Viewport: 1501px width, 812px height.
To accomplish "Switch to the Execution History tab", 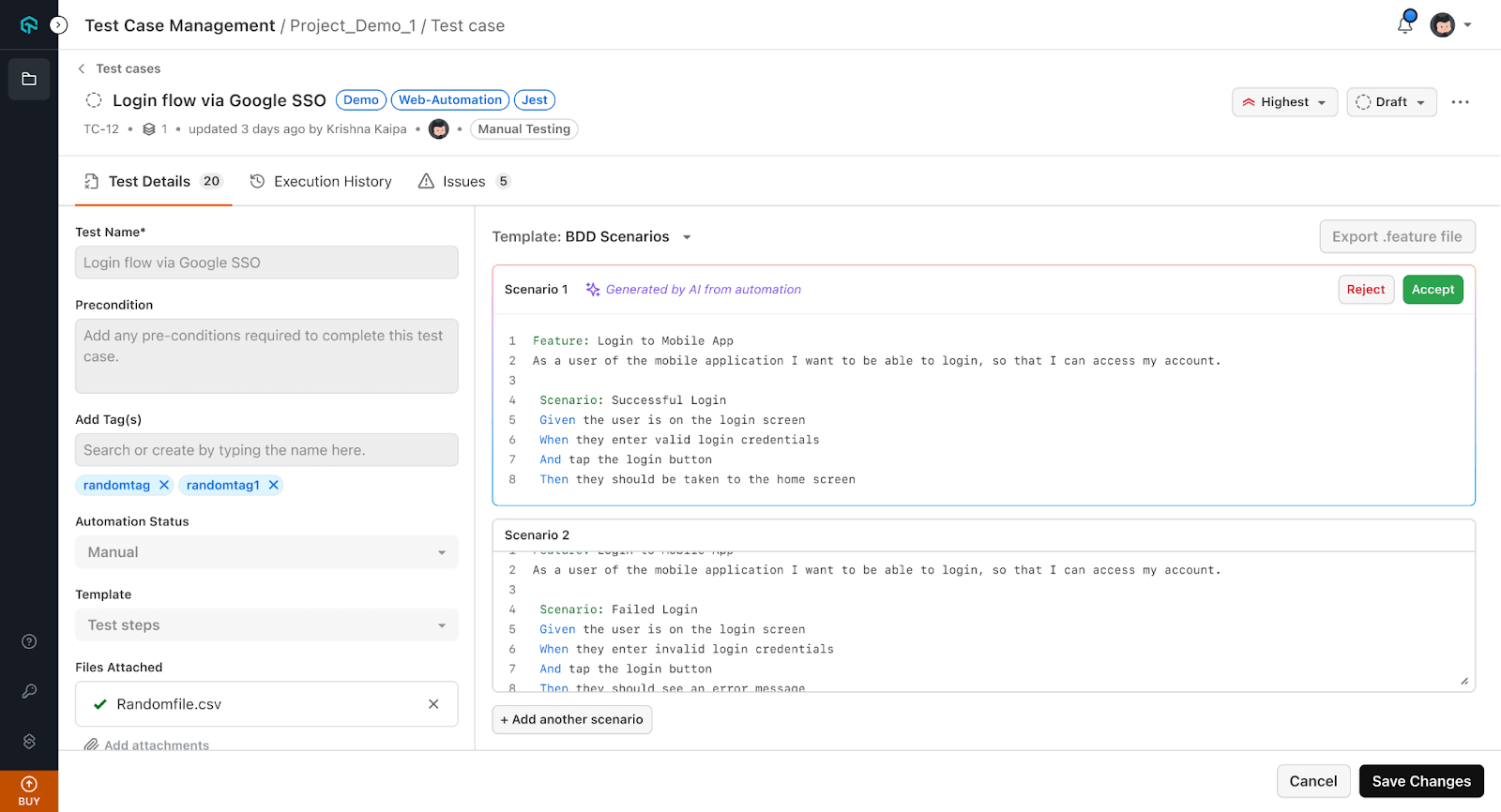I will (321, 182).
